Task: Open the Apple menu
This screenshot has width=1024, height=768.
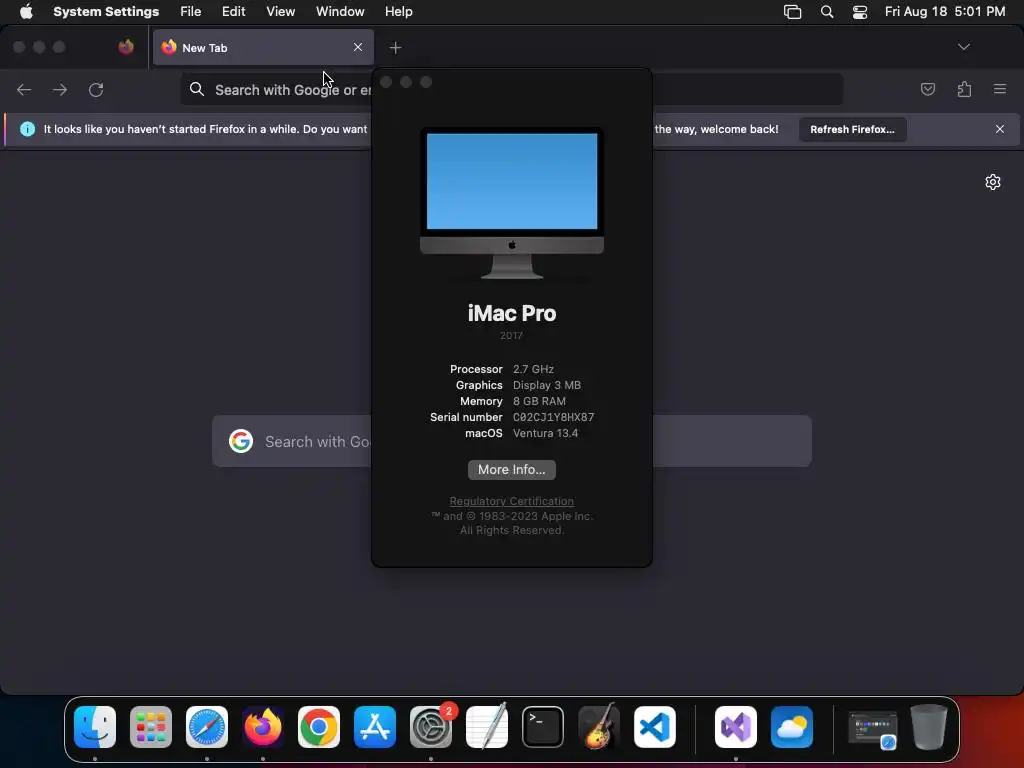Action: [x=26, y=11]
